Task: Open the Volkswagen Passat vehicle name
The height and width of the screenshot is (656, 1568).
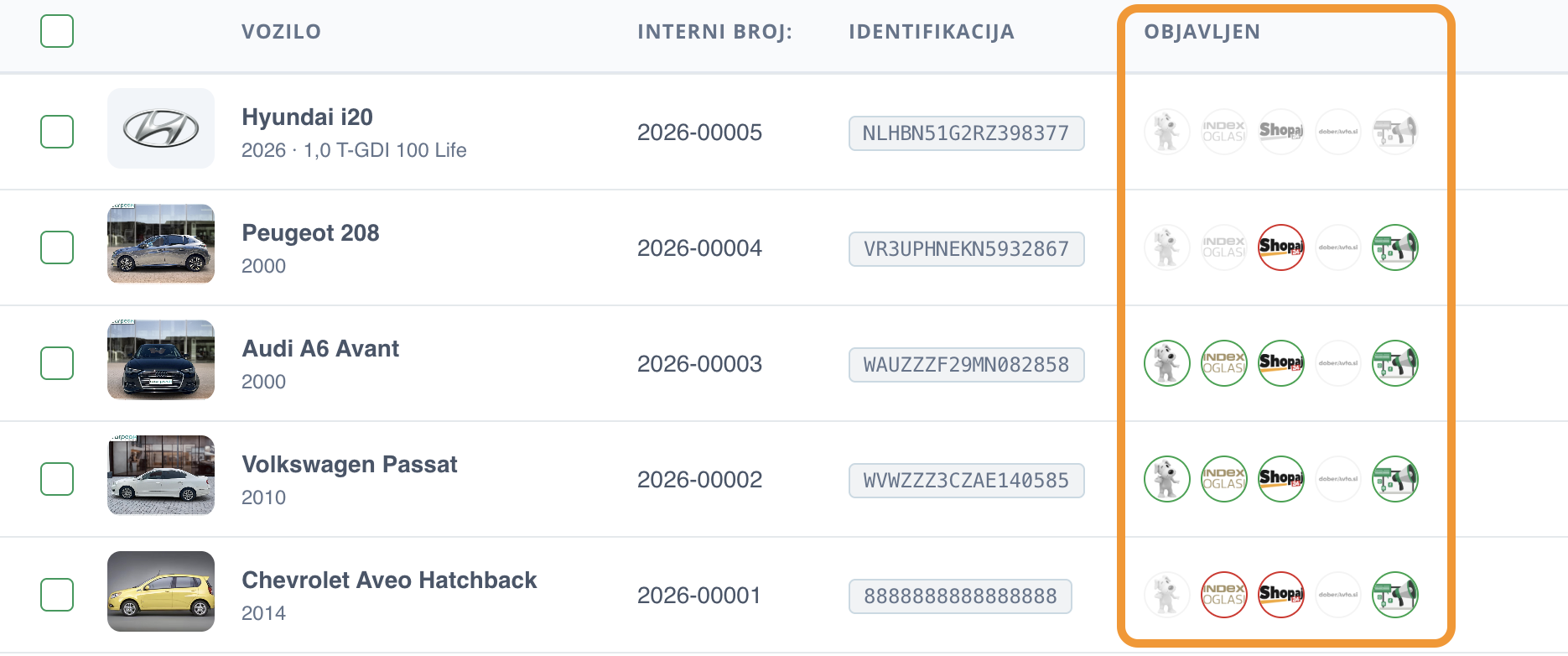Action: [350, 464]
